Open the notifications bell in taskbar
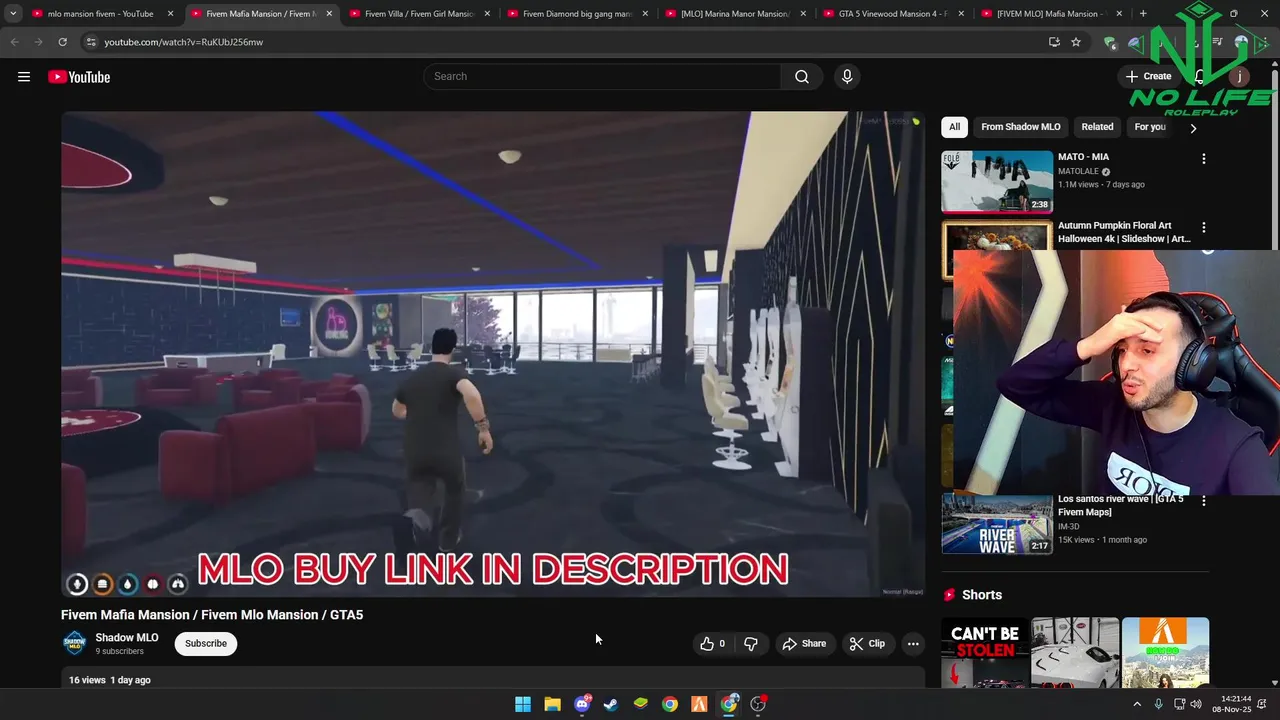Screen dimensions: 1280x720 1262,704
